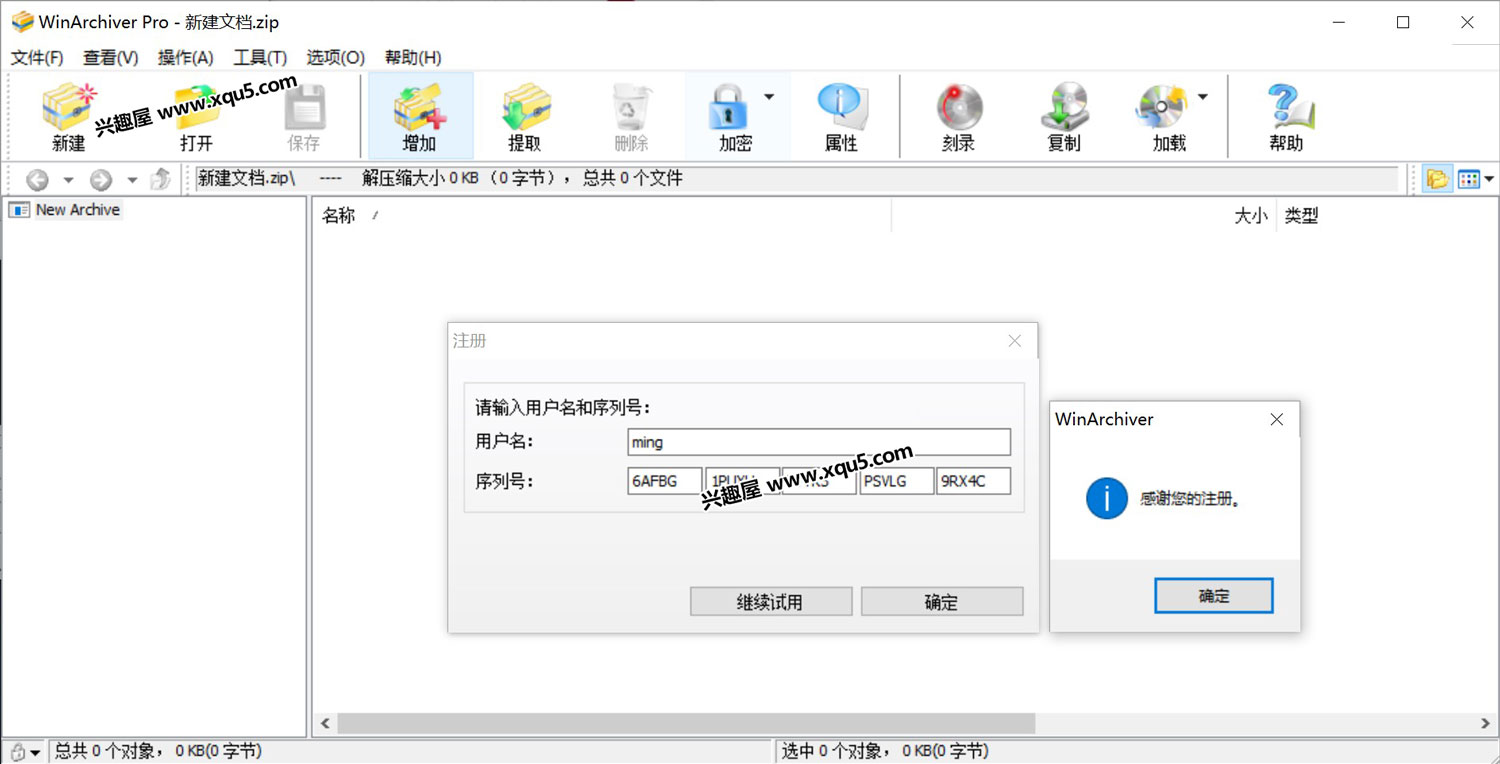Open the forward history dropdown arrow
This screenshot has width=1500, height=764.
pyautogui.click(x=132, y=181)
